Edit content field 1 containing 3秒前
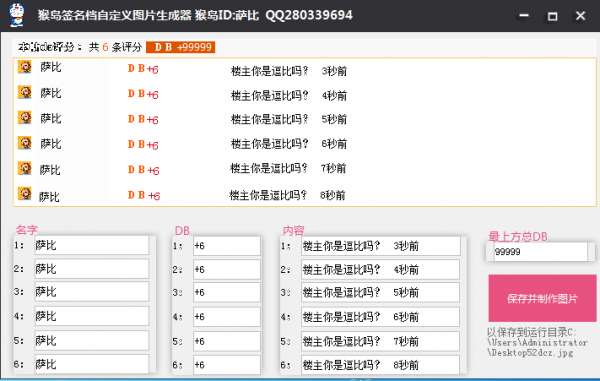 coord(380,246)
